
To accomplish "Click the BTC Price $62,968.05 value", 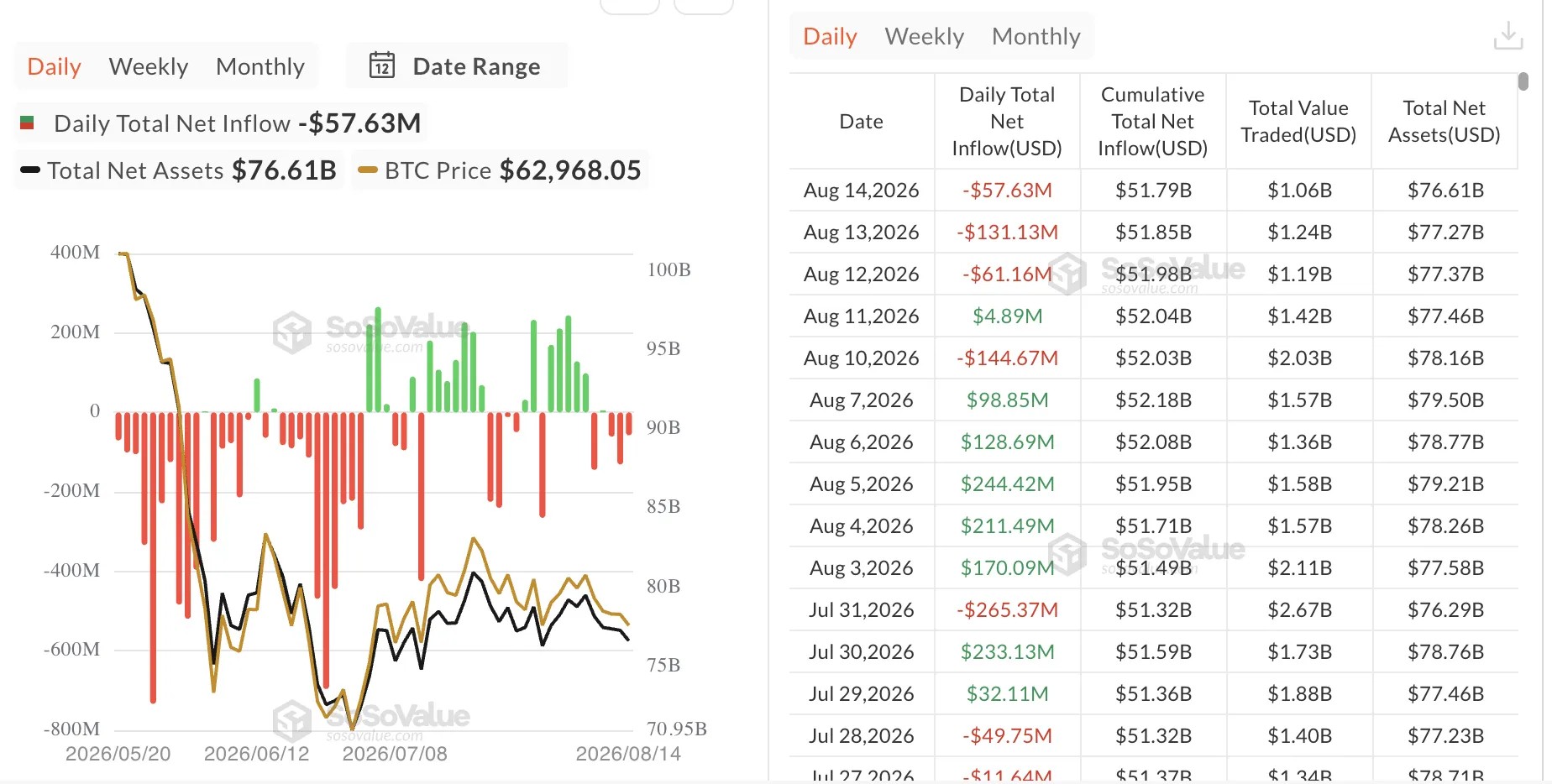I will (x=570, y=170).
